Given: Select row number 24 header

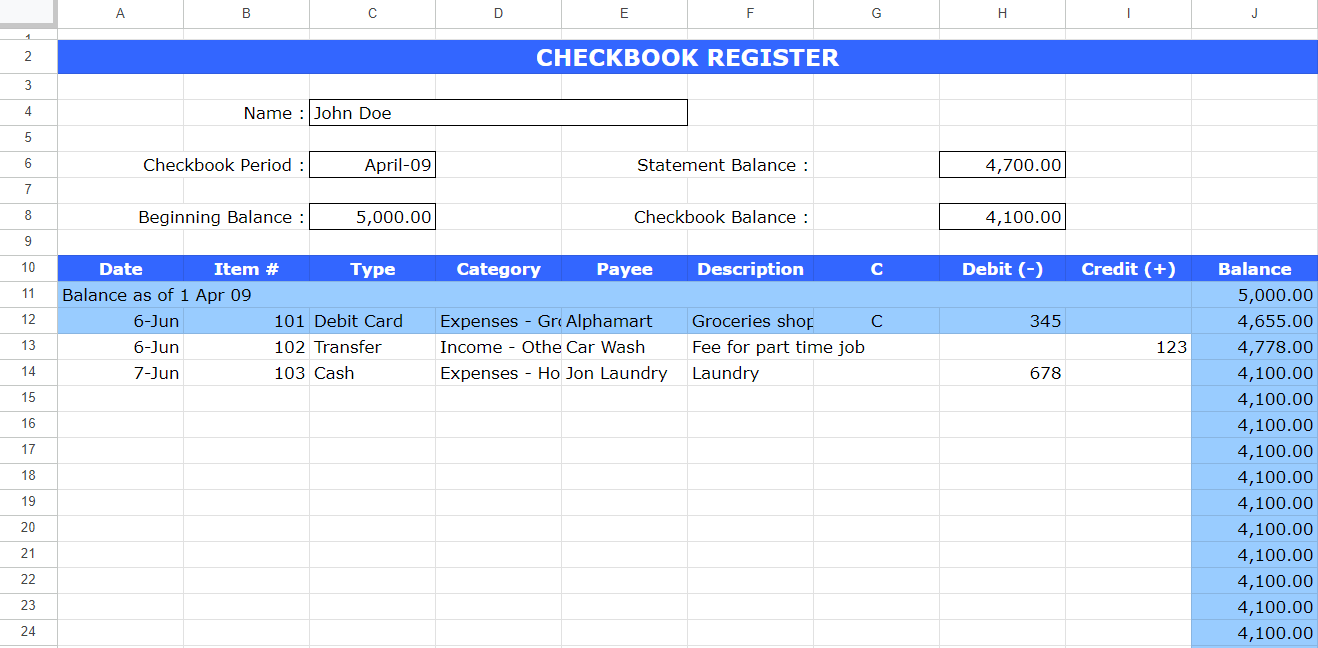Looking at the screenshot, I should coord(28,632).
